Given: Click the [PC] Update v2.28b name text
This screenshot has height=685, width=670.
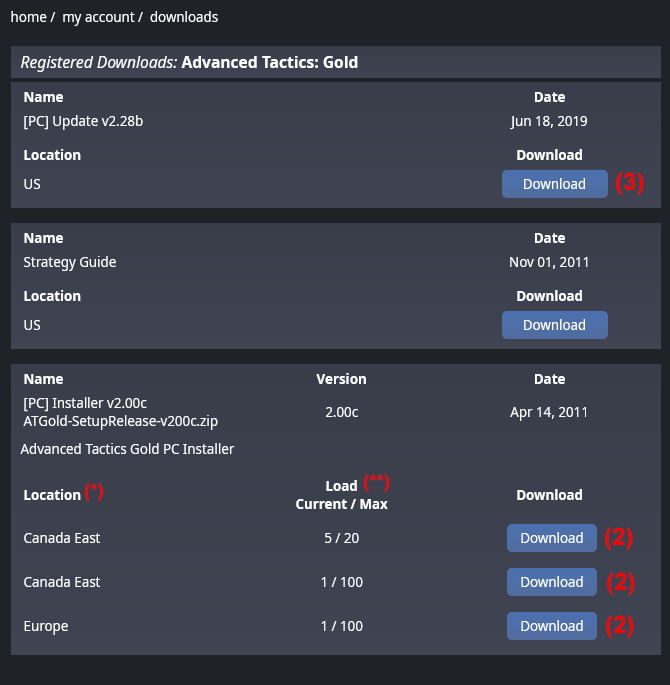Looking at the screenshot, I should [91, 121].
